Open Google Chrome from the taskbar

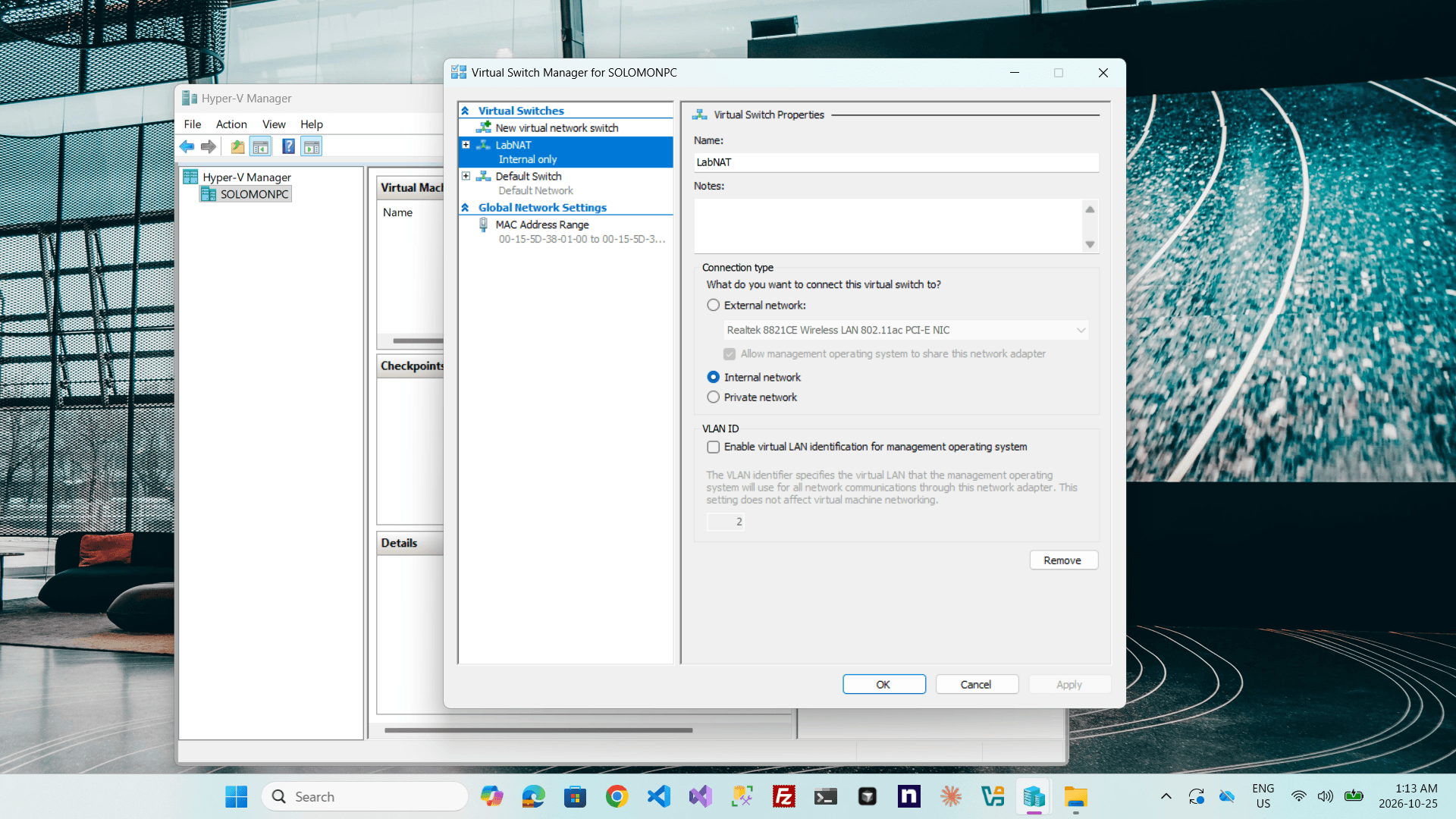point(617,796)
